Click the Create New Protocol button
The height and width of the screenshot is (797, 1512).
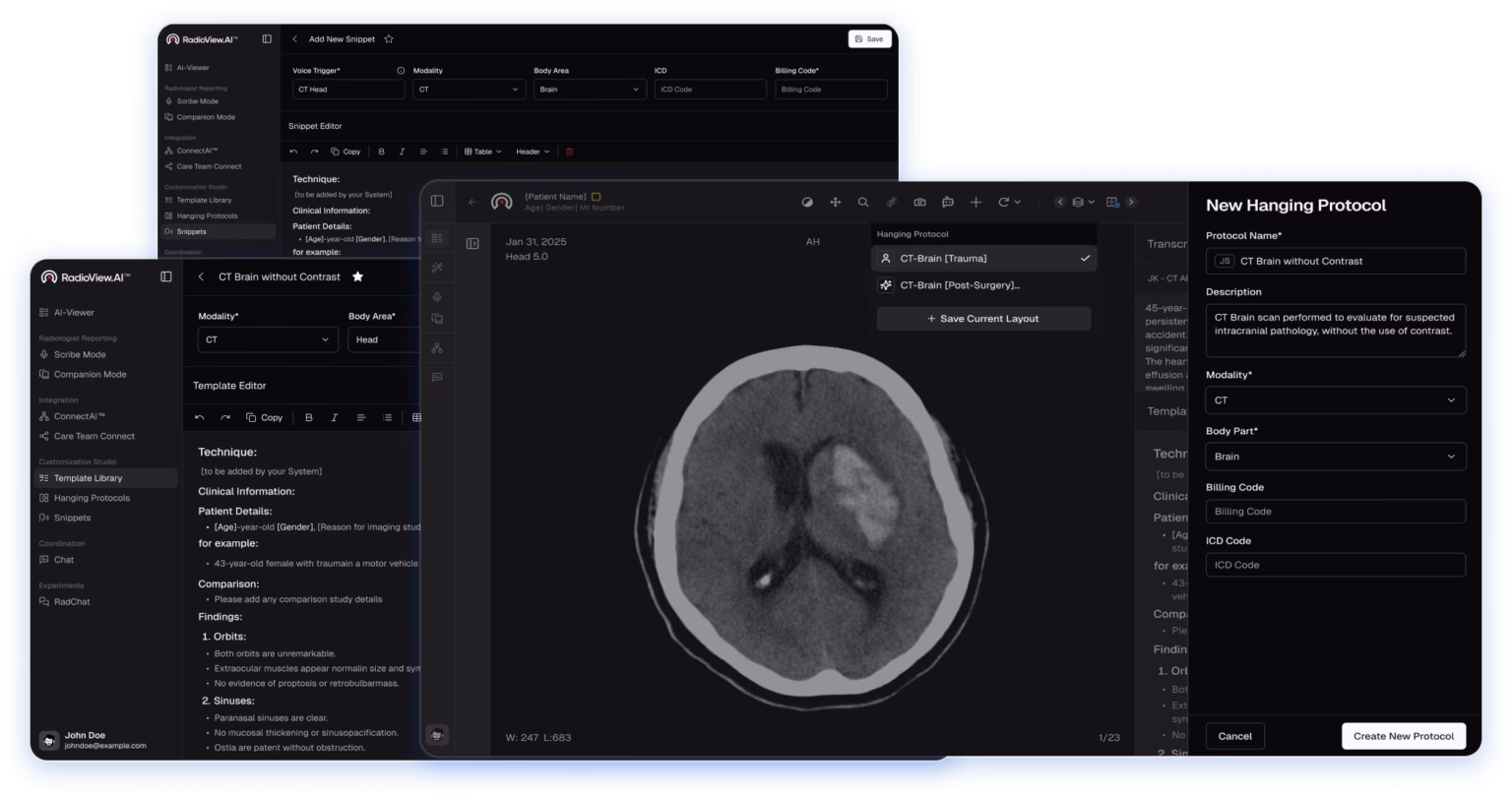click(1403, 736)
